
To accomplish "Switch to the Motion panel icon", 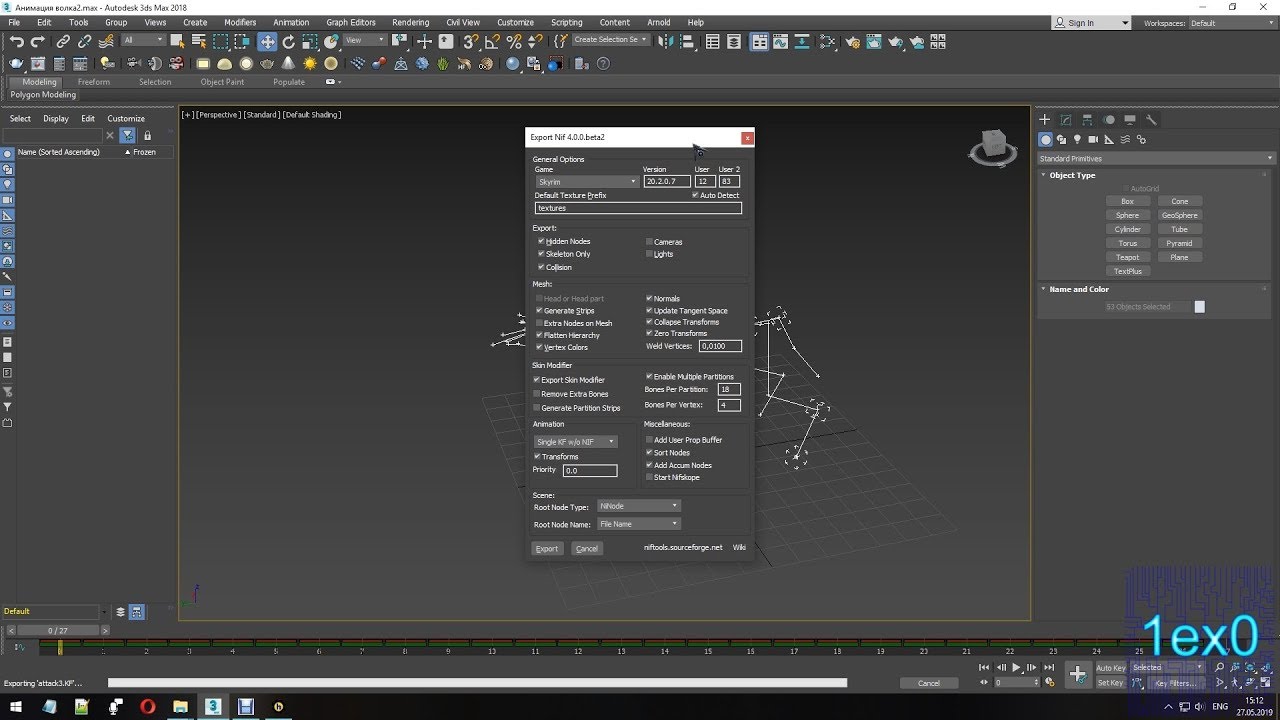I will point(1109,119).
